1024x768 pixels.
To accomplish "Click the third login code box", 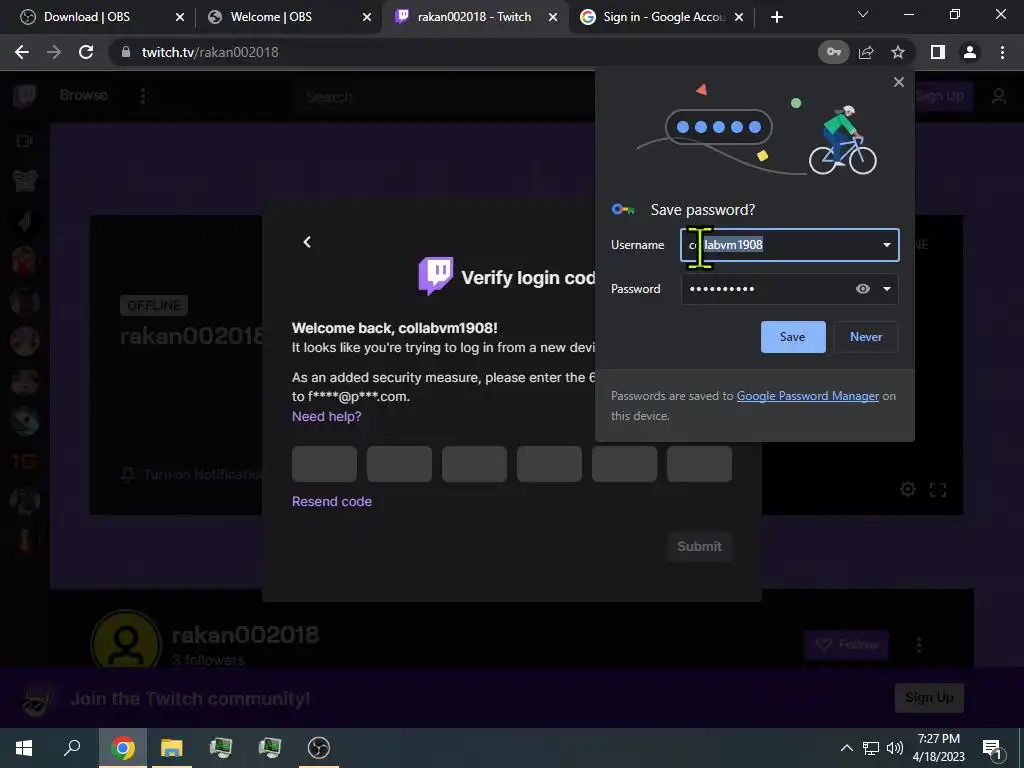I will click(x=474, y=464).
